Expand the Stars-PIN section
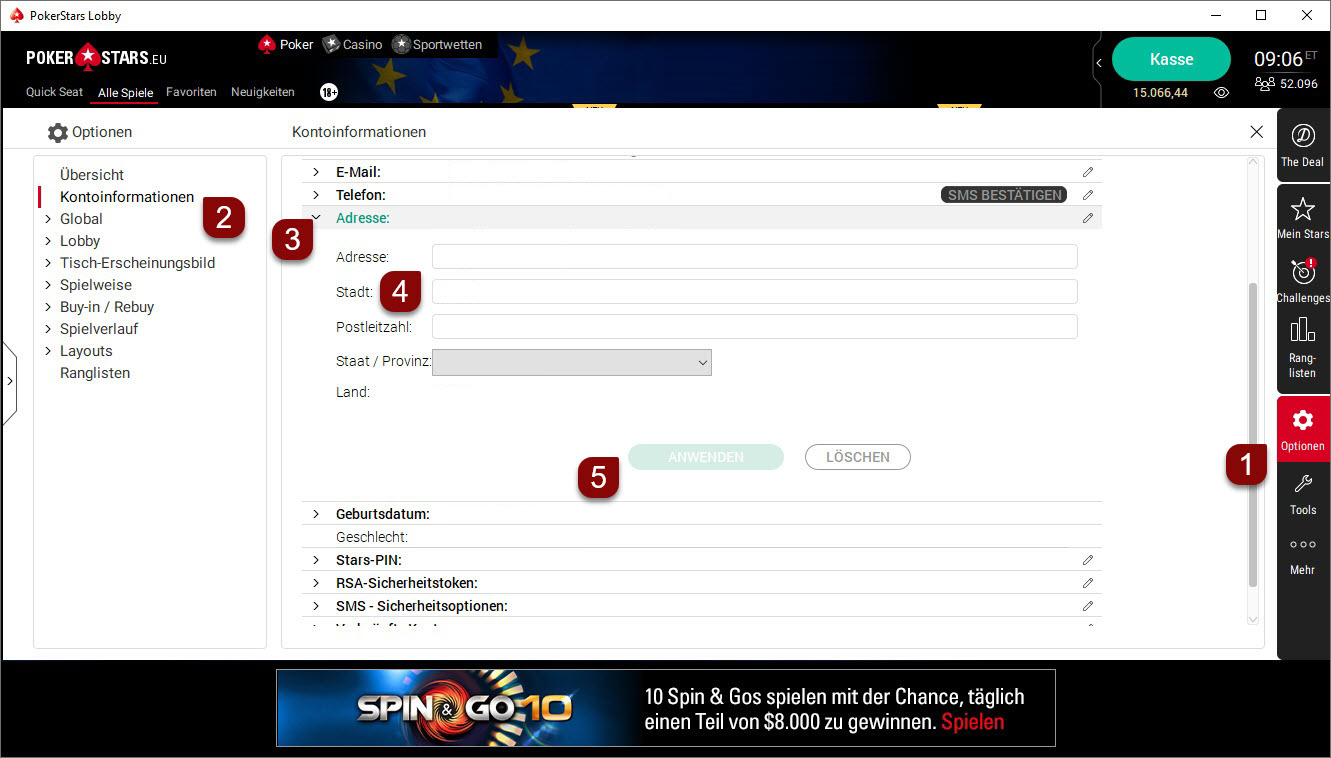This screenshot has width=1331, height=758. [316, 560]
